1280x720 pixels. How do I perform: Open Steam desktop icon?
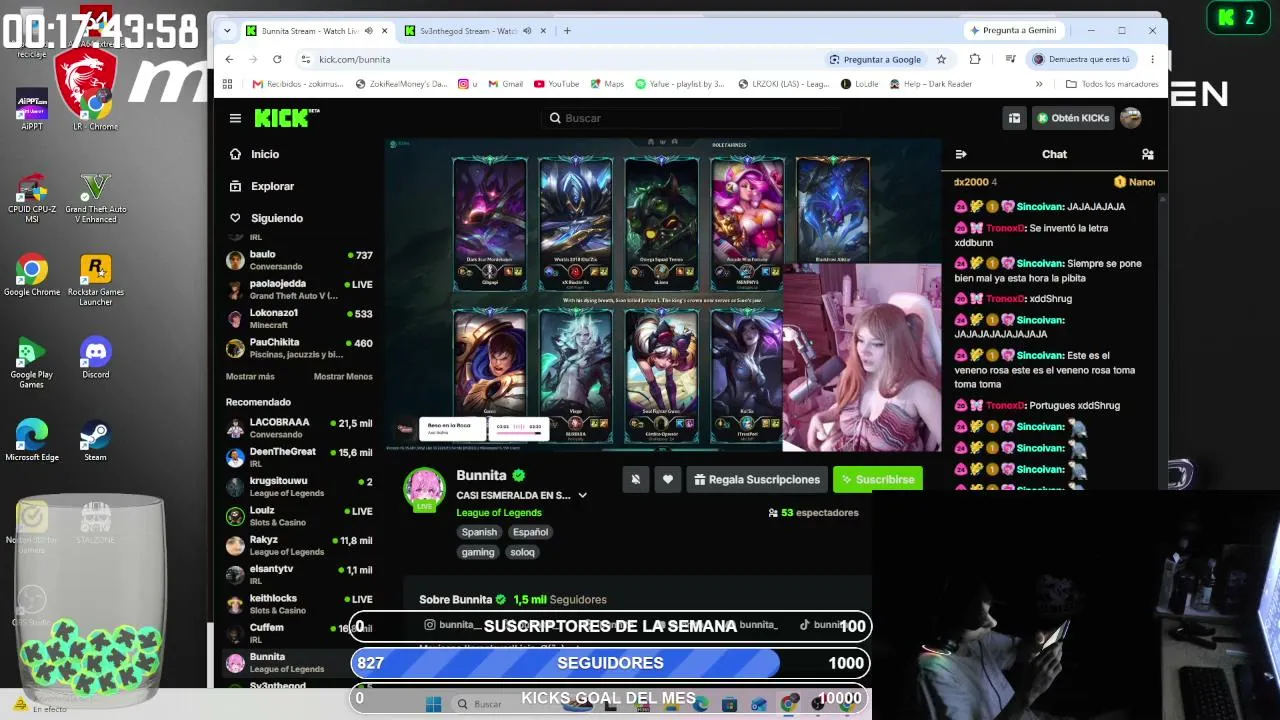[95, 441]
